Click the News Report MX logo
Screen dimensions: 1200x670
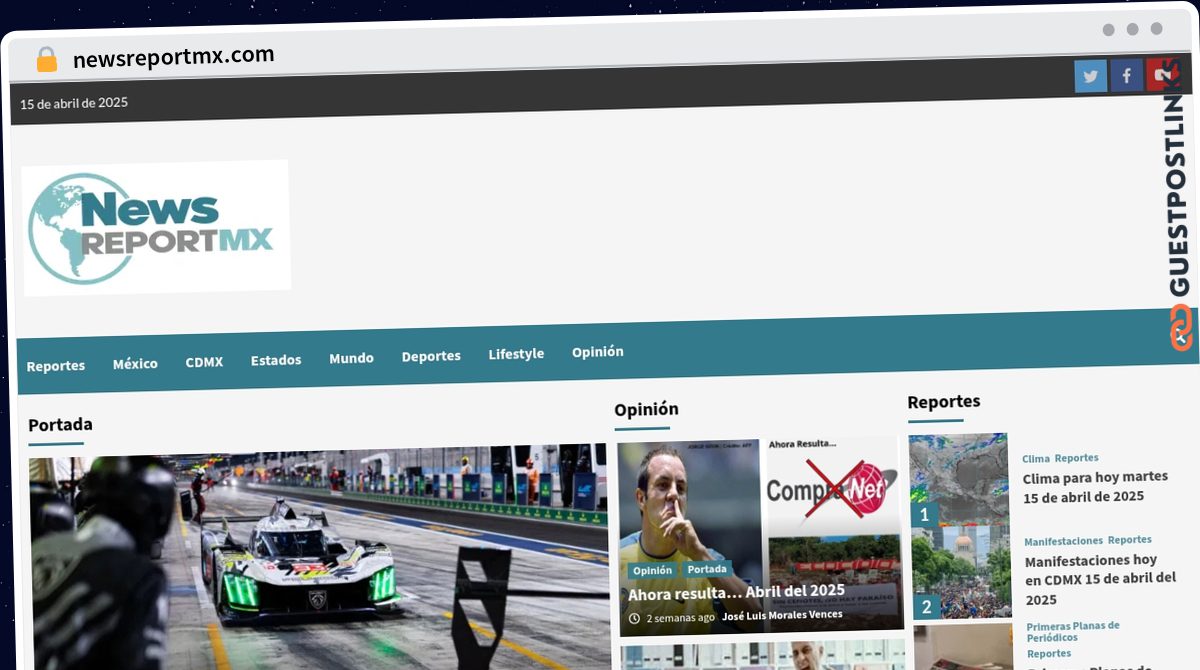point(156,227)
